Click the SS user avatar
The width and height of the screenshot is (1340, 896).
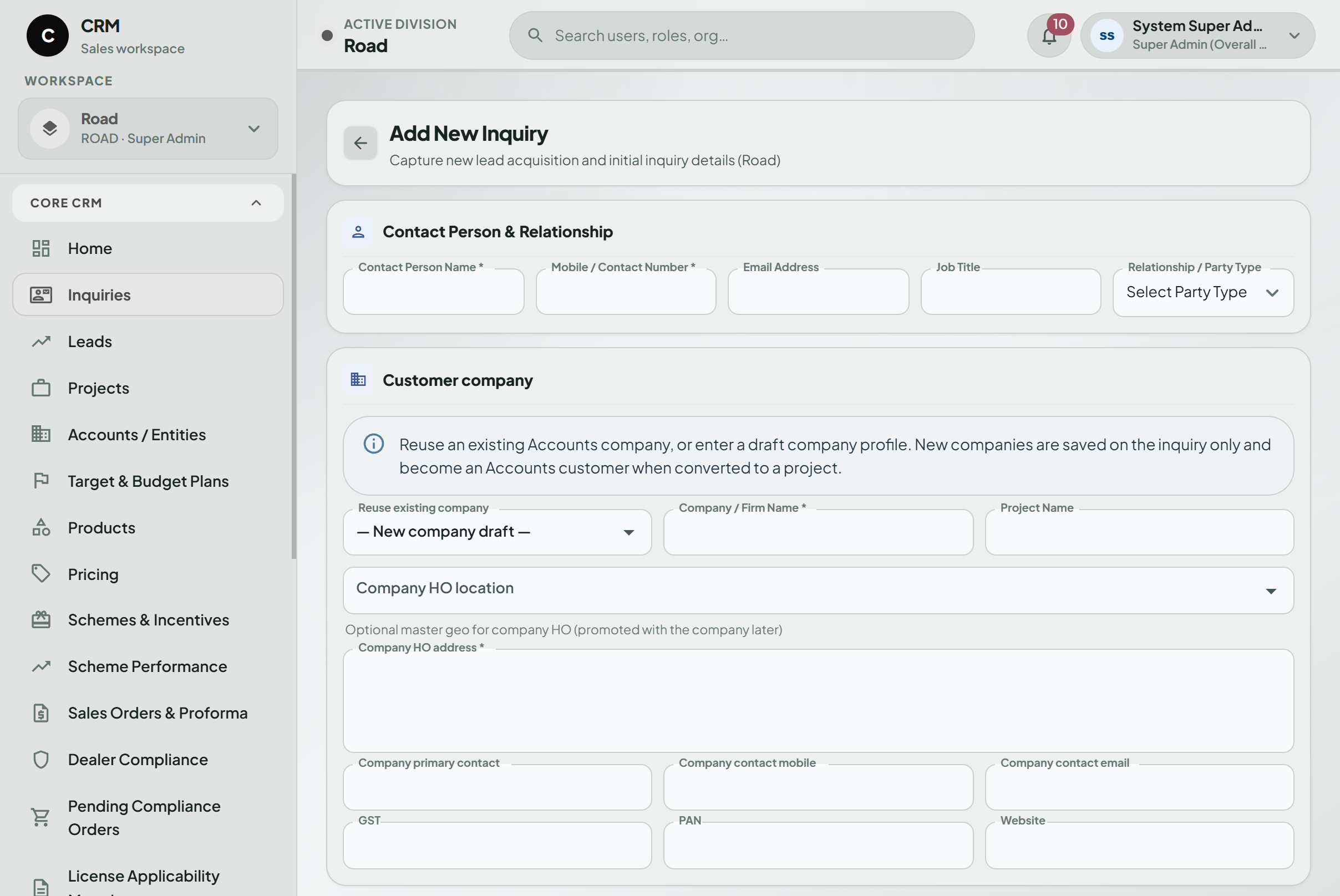pos(1106,35)
